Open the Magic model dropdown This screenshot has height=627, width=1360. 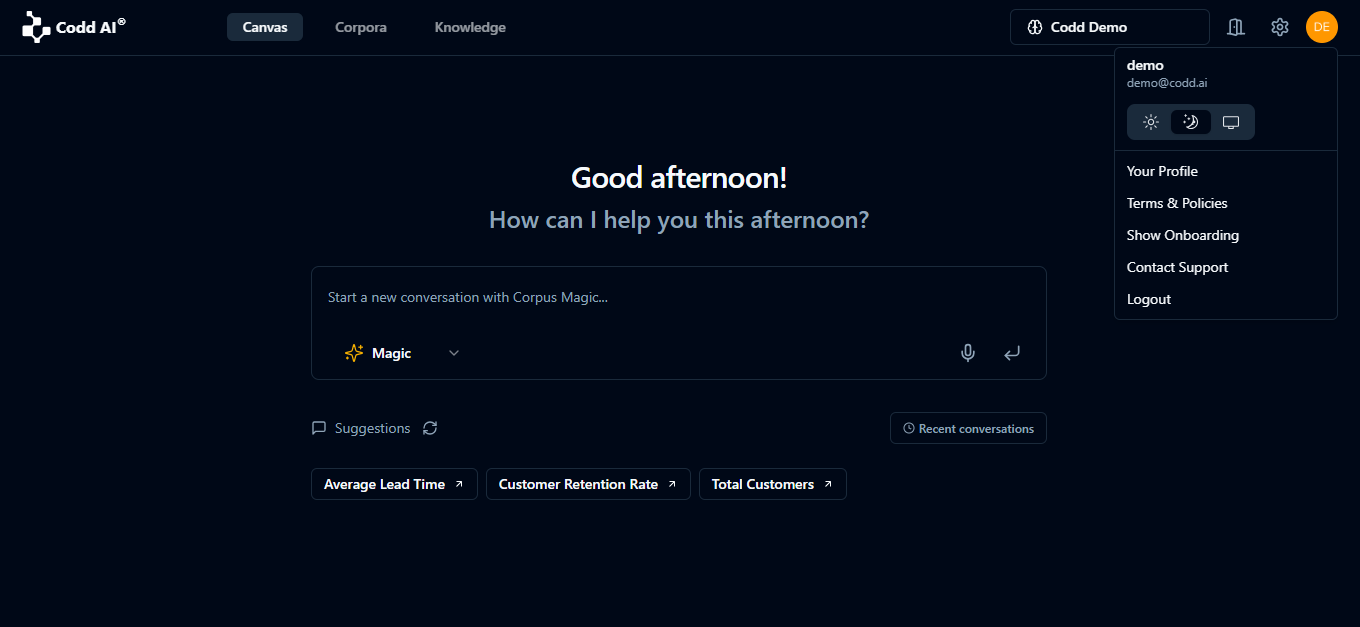453,353
